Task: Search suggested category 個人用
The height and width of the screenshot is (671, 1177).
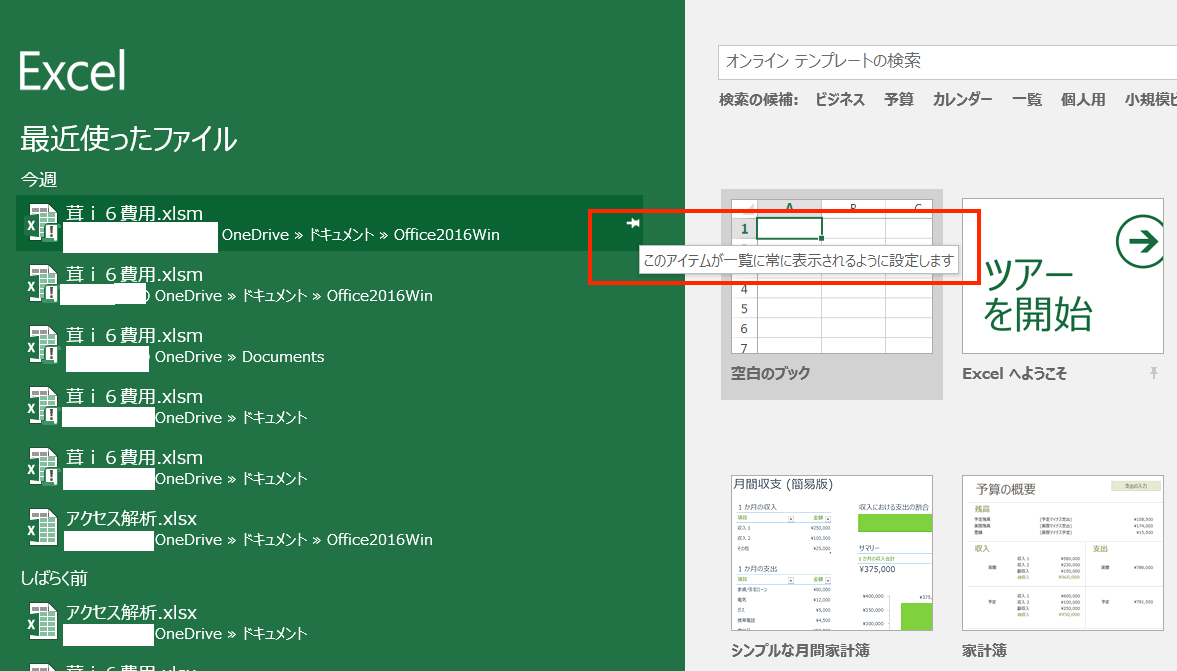Action: point(1083,100)
